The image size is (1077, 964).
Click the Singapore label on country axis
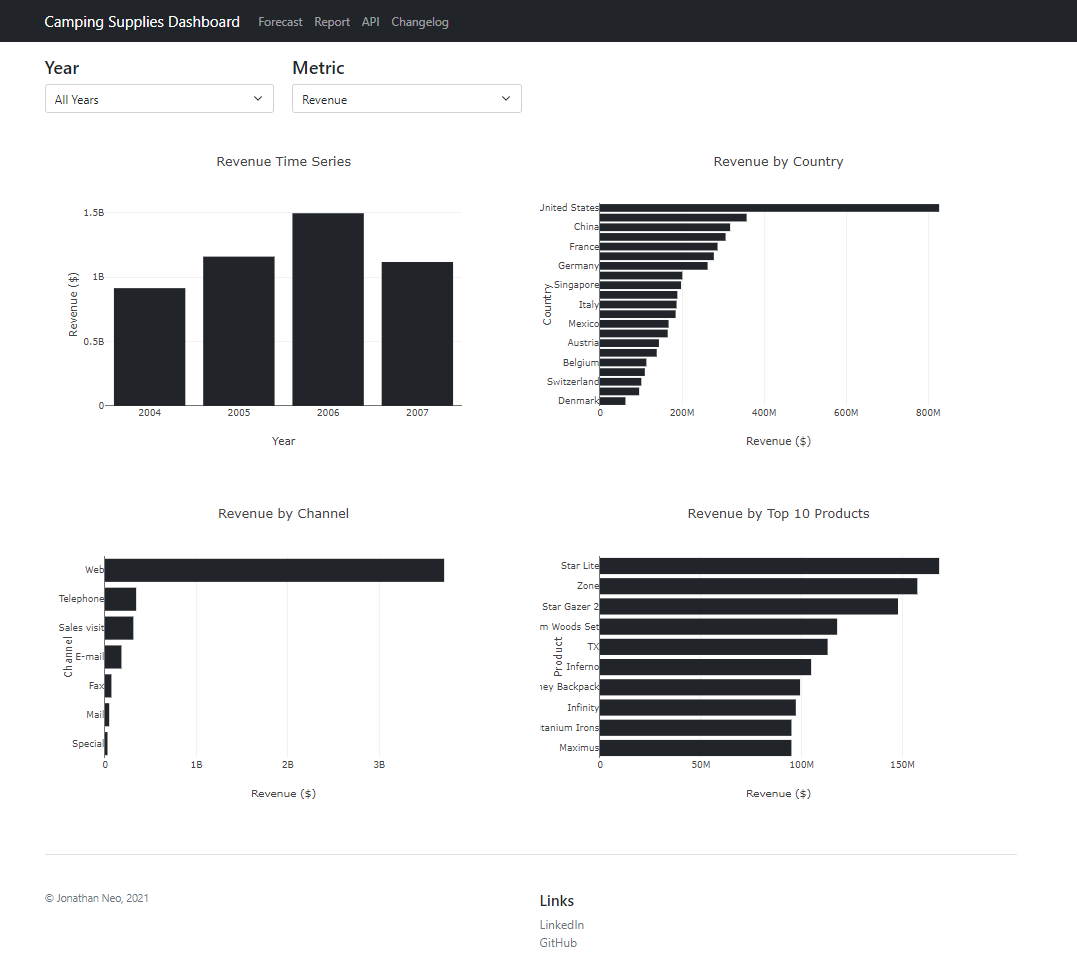pyautogui.click(x=576, y=284)
